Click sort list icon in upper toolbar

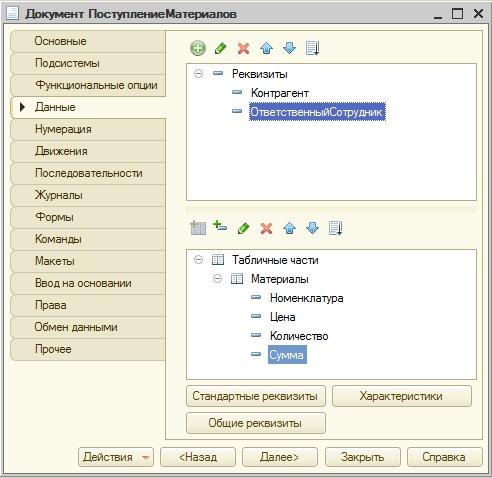coord(313,49)
